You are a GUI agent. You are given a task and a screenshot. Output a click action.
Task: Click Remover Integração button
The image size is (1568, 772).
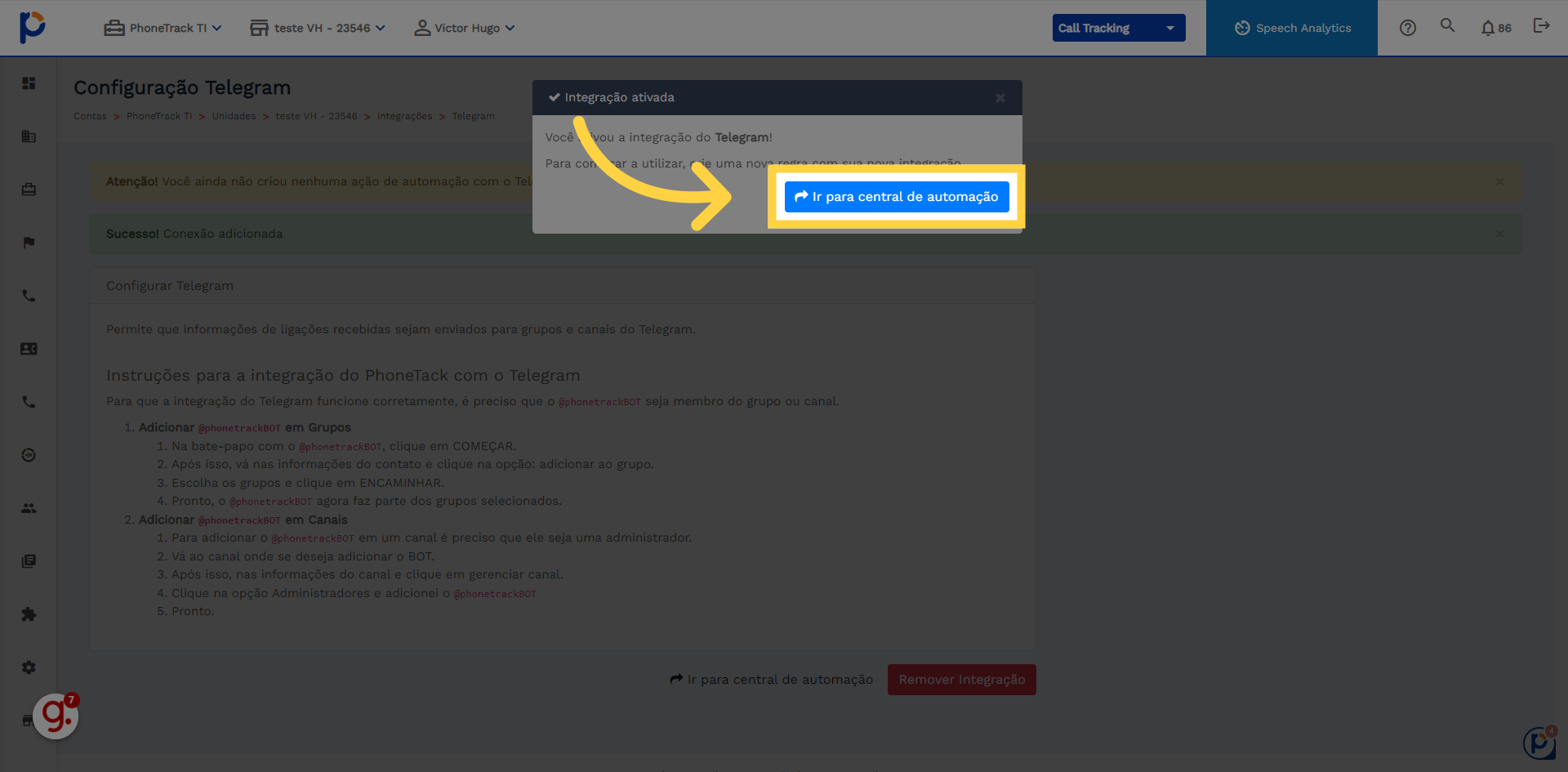click(x=962, y=680)
